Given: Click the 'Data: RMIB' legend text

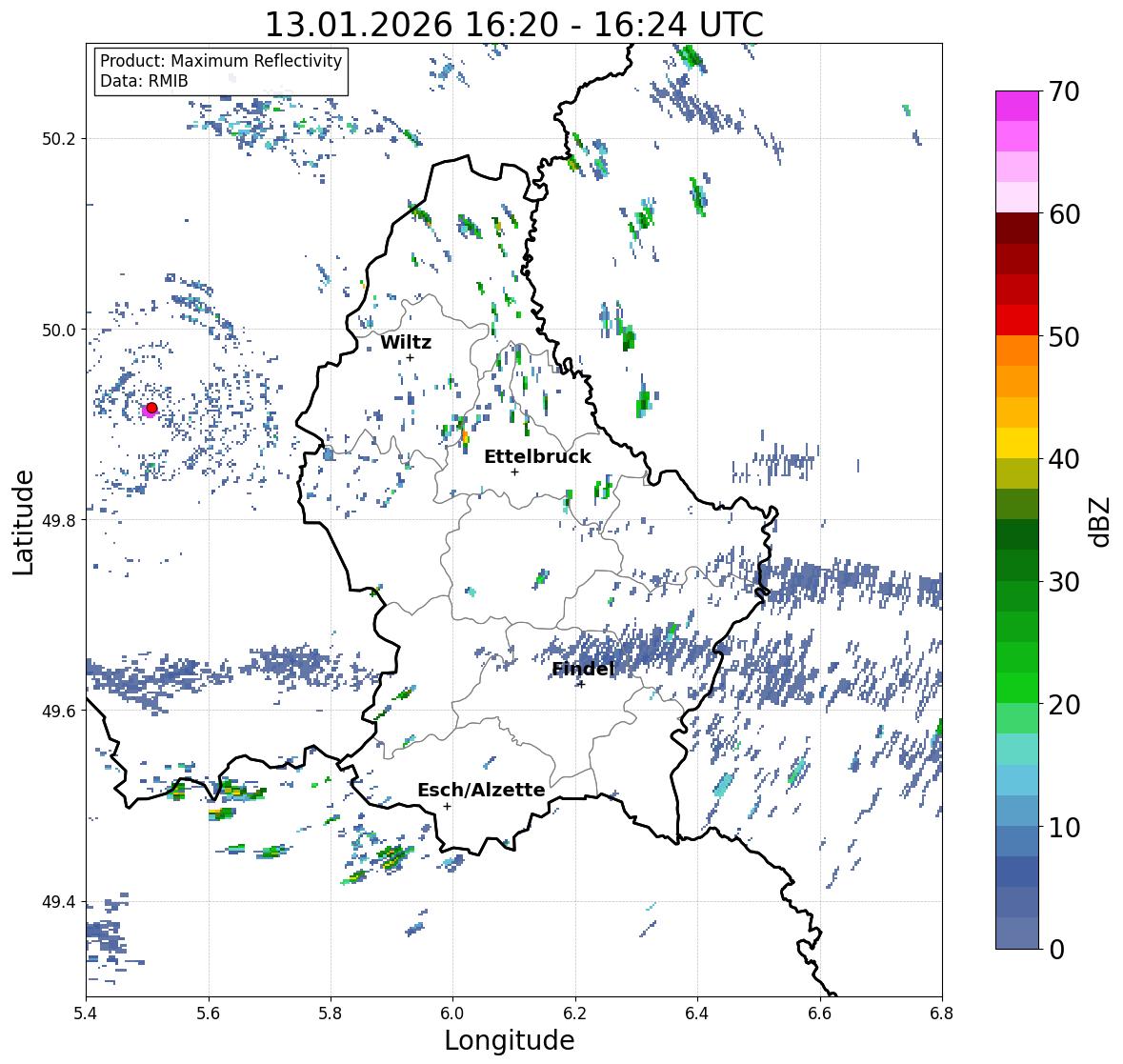Looking at the screenshot, I should [x=144, y=81].
